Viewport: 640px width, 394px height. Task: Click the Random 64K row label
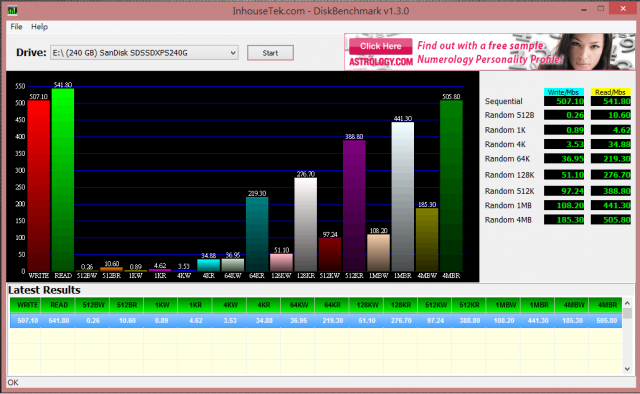pyautogui.click(x=507, y=159)
